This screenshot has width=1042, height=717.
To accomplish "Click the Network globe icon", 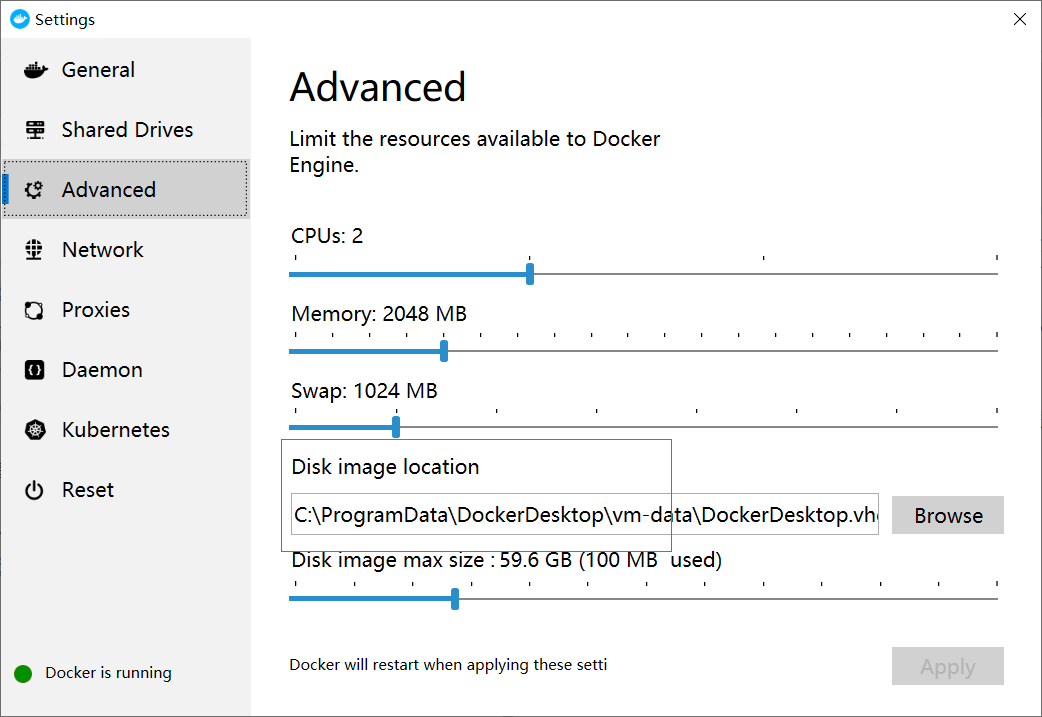I will 35,250.
